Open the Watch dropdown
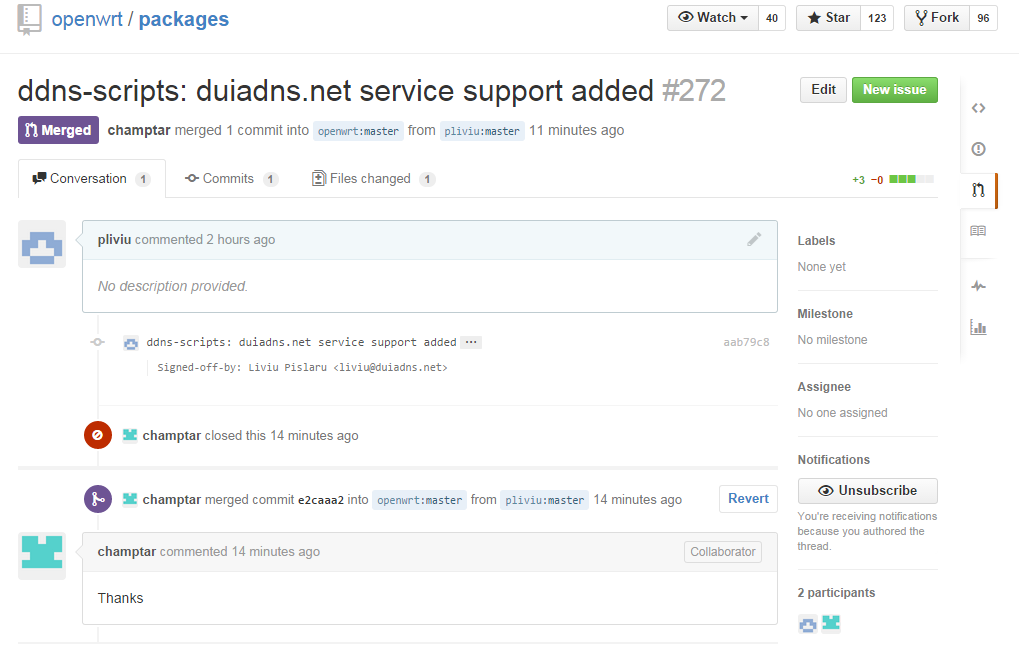The width and height of the screenshot is (1019, 649). coord(713,18)
